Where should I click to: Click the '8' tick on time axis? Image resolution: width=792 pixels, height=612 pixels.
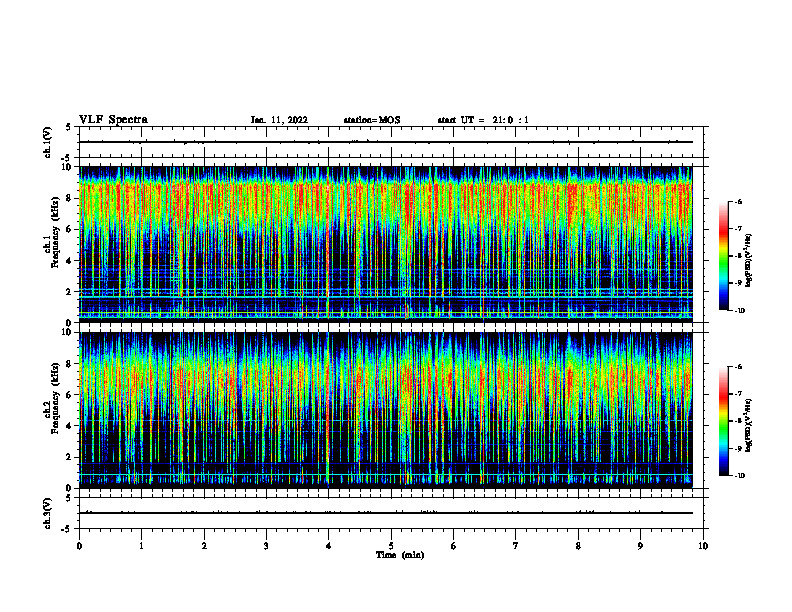click(x=578, y=546)
